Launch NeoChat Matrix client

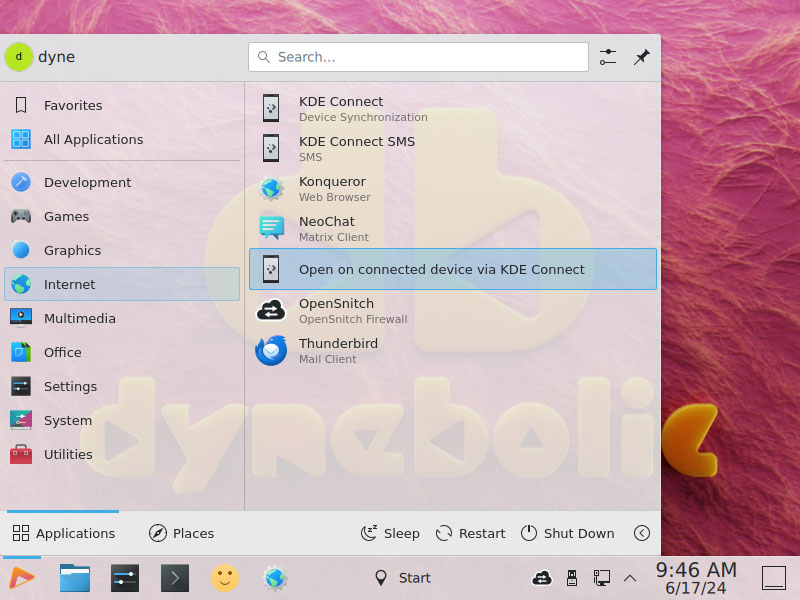pos(453,229)
